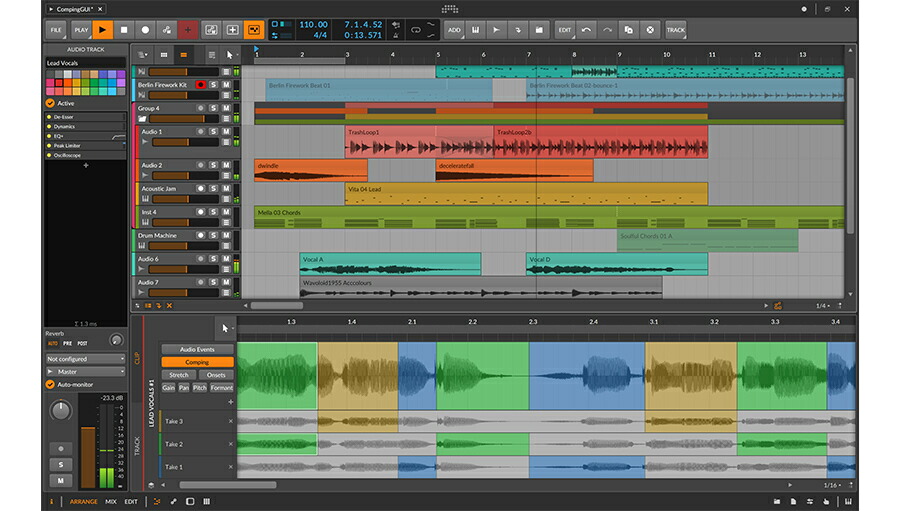The width and height of the screenshot is (900, 511).
Task: Click the Onsets button
Action: pyautogui.click(x=216, y=375)
